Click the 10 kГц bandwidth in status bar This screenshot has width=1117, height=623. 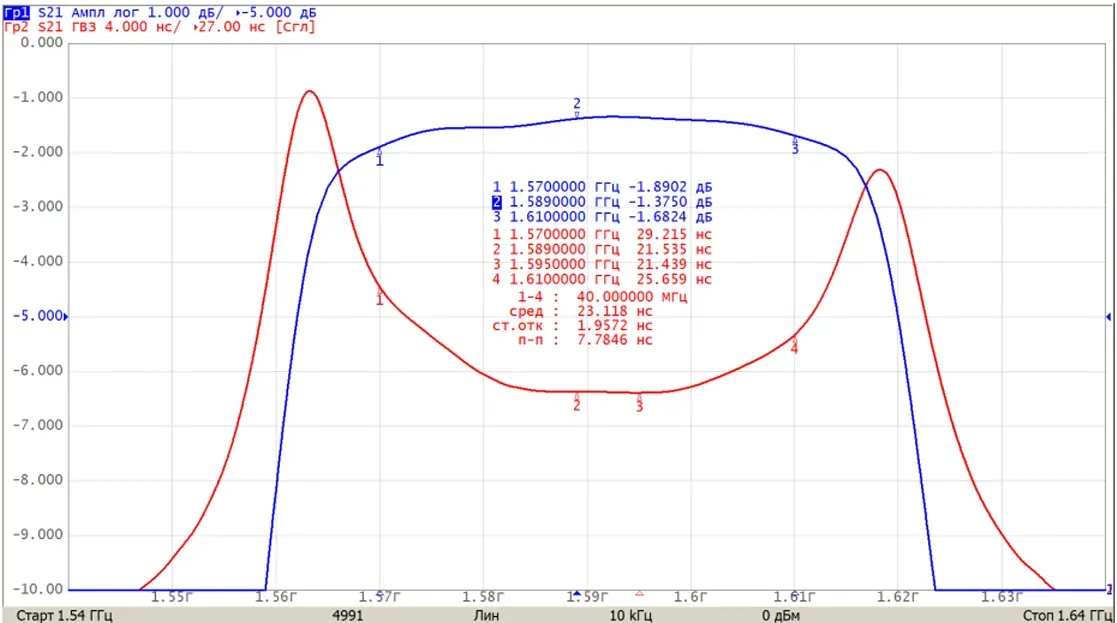[x=630, y=615]
